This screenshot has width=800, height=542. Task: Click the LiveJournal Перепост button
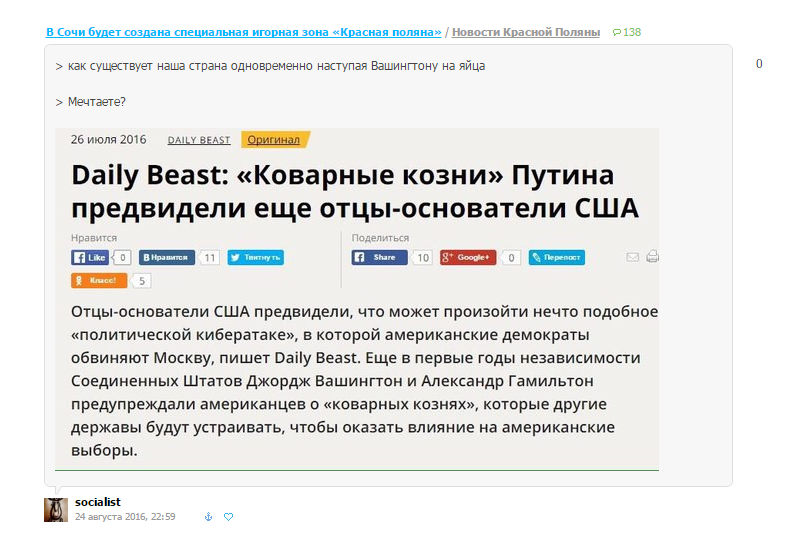coord(556,257)
